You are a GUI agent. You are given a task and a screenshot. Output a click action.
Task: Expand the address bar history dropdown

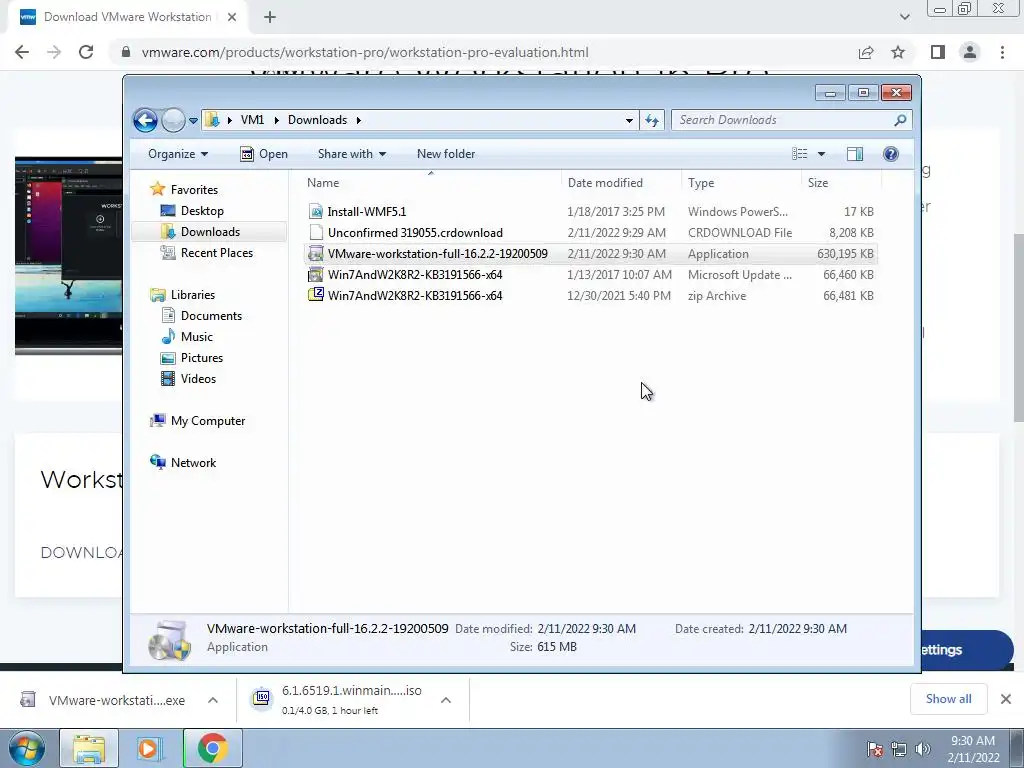click(629, 120)
